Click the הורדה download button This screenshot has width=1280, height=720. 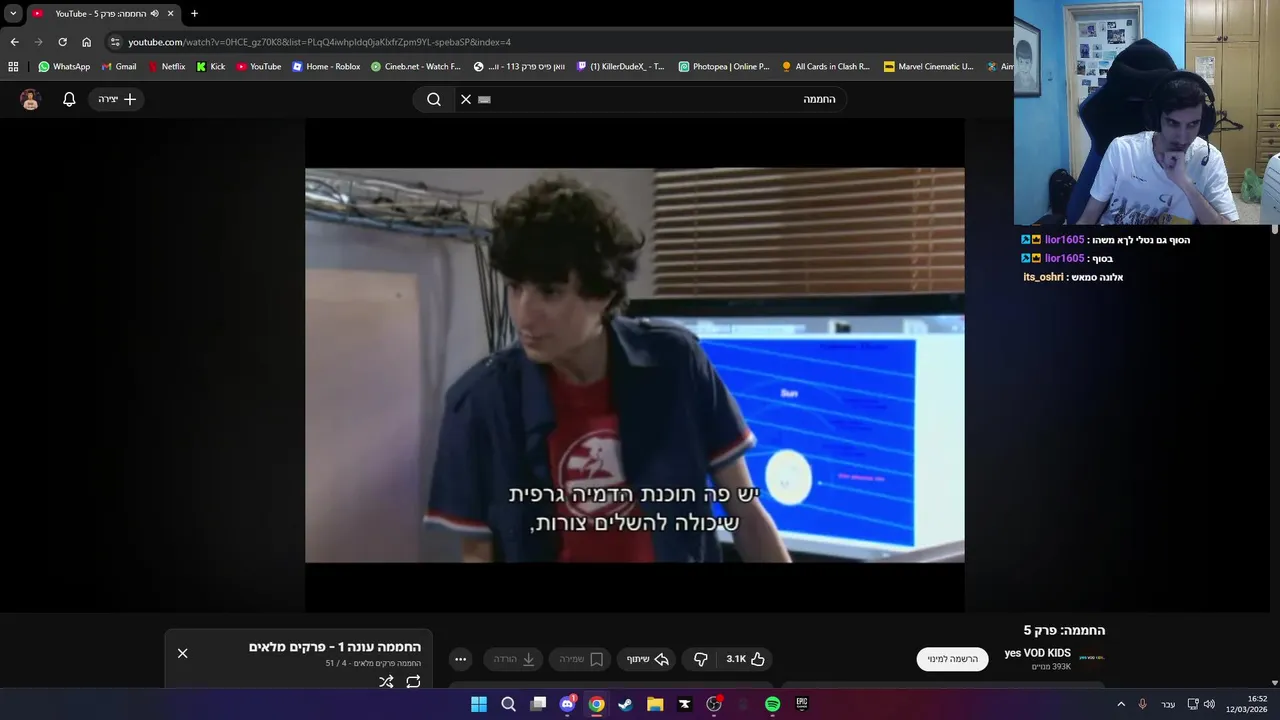point(513,659)
